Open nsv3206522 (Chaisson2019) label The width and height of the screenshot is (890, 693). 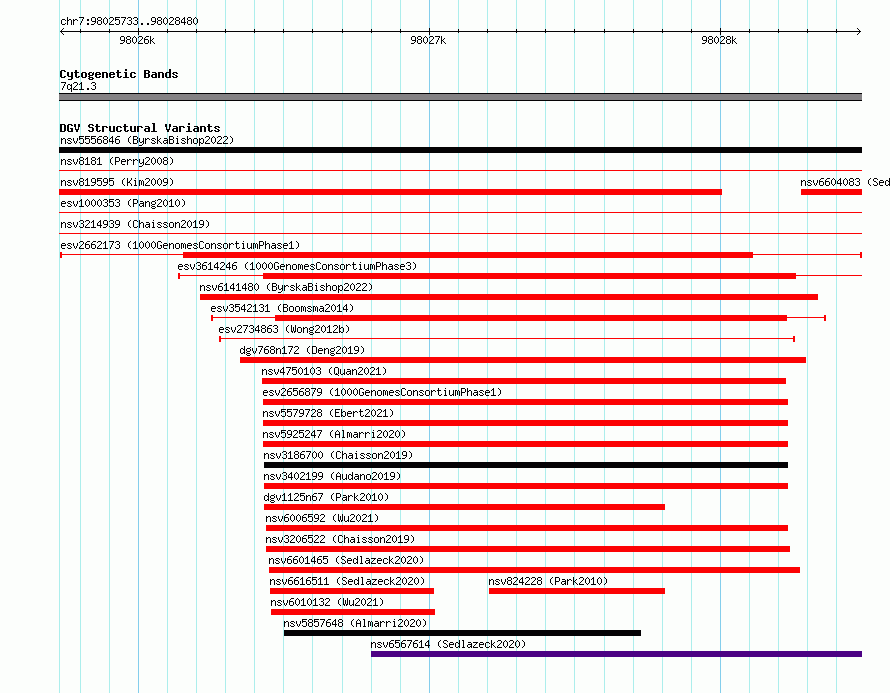point(340,539)
